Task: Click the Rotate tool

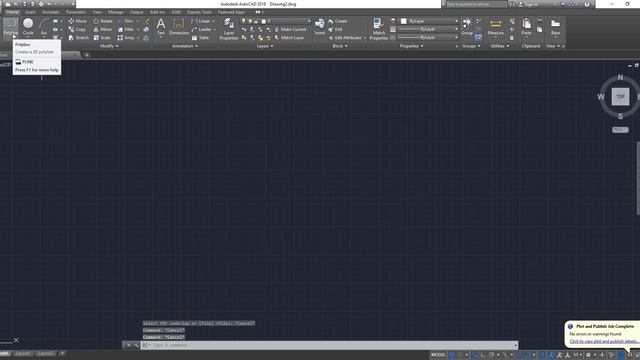Action: click(103, 21)
